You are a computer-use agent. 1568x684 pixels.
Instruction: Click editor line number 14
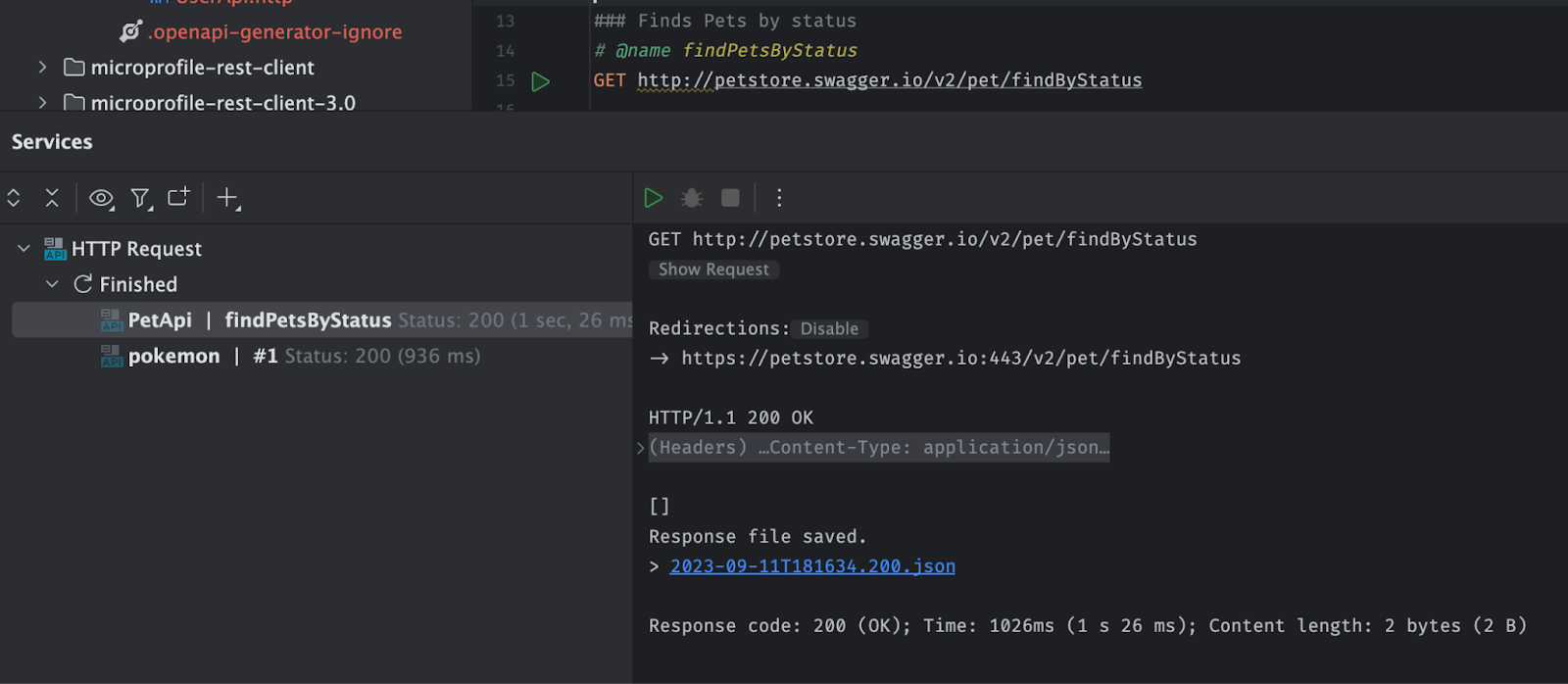pos(505,51)
